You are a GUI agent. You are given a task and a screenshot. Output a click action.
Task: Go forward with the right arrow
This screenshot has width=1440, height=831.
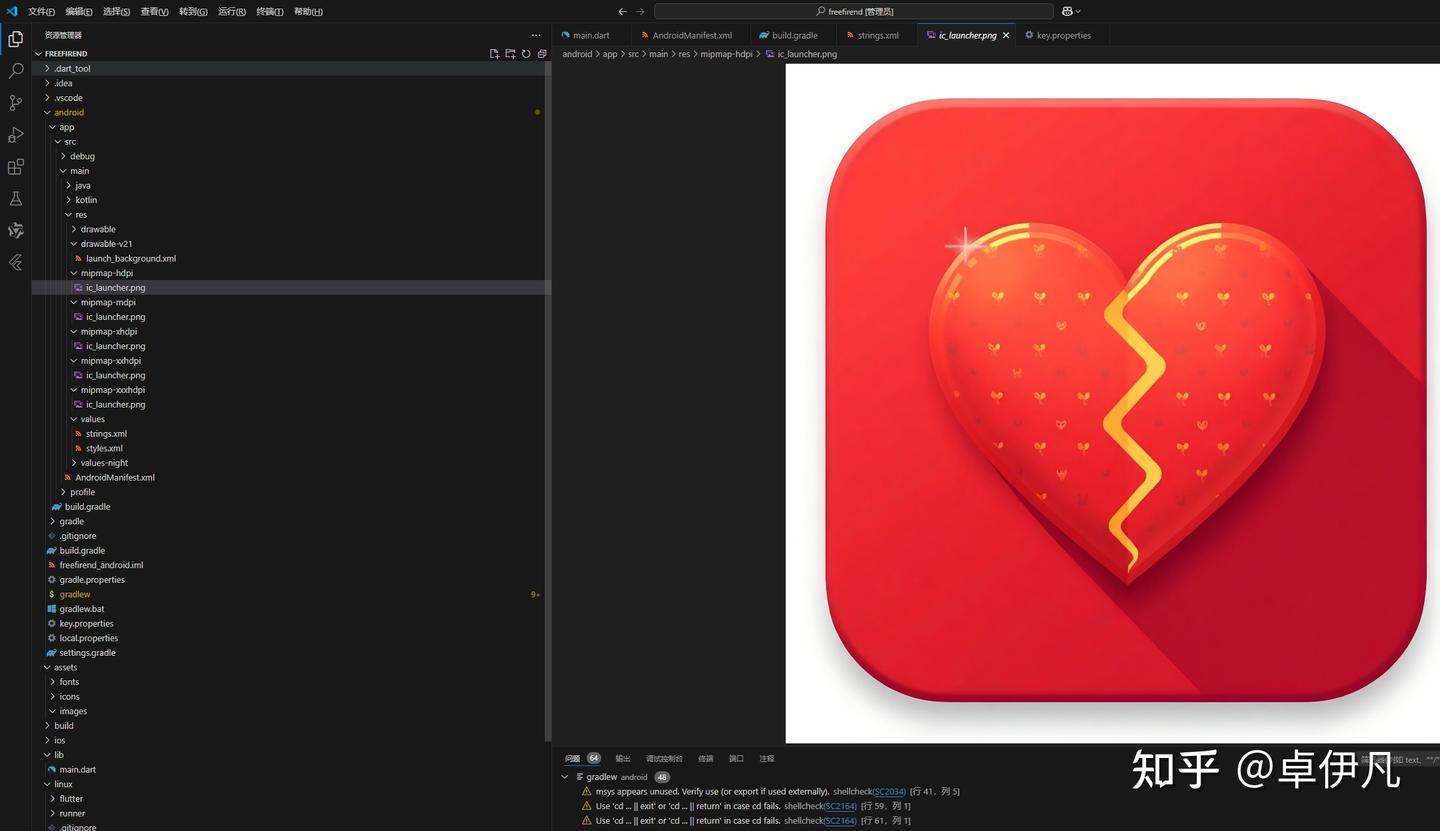pyautogui.click(x=640, y=11)
